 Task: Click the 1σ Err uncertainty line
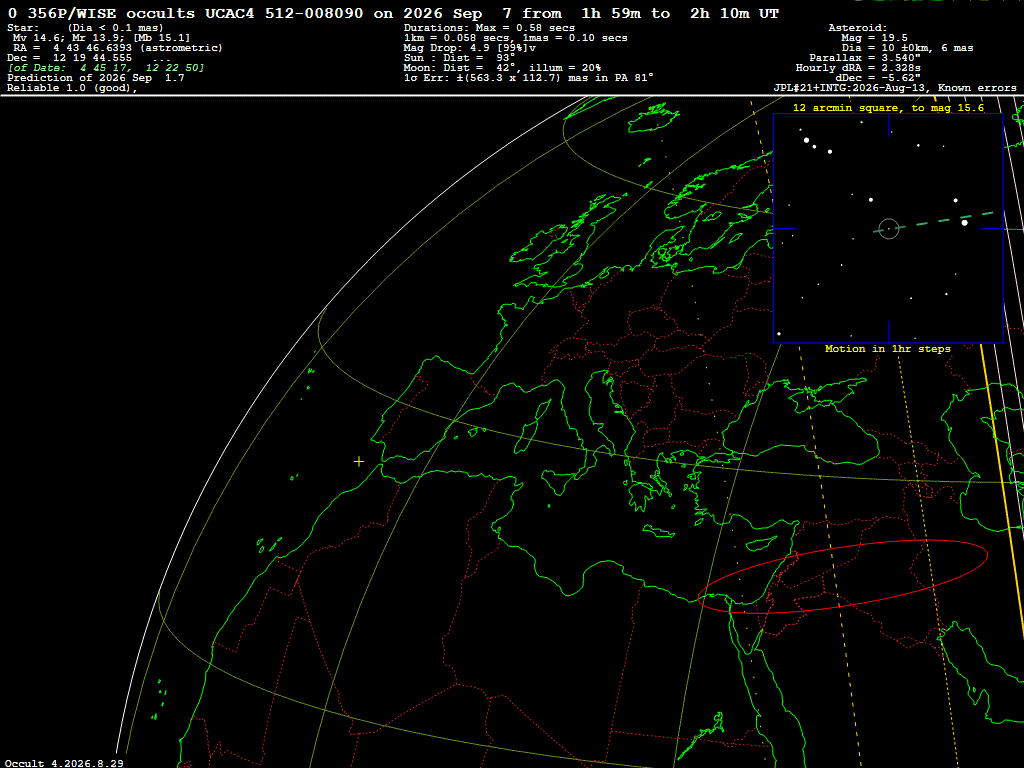tap(528, 78)
